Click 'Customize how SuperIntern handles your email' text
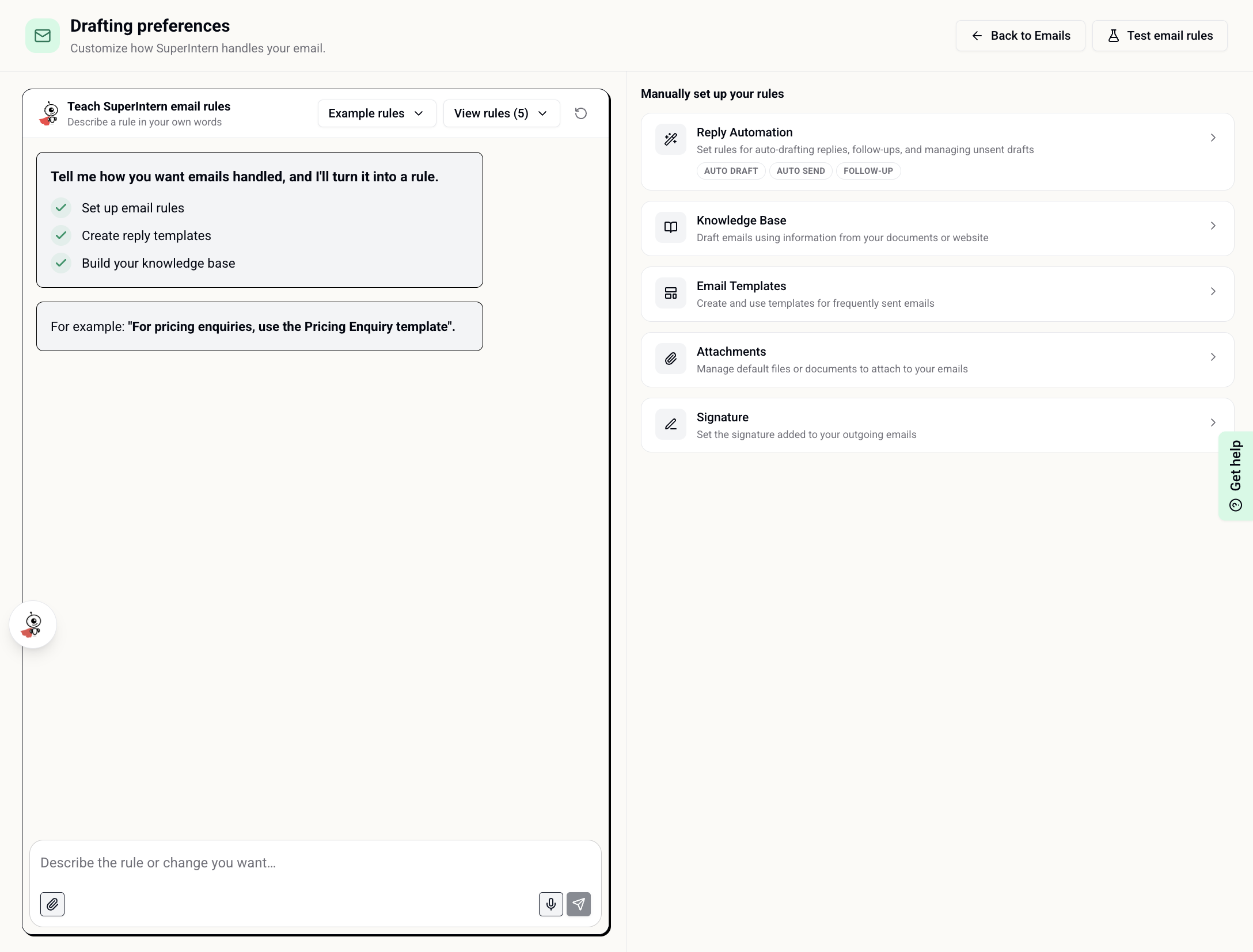 coord(198,48)
